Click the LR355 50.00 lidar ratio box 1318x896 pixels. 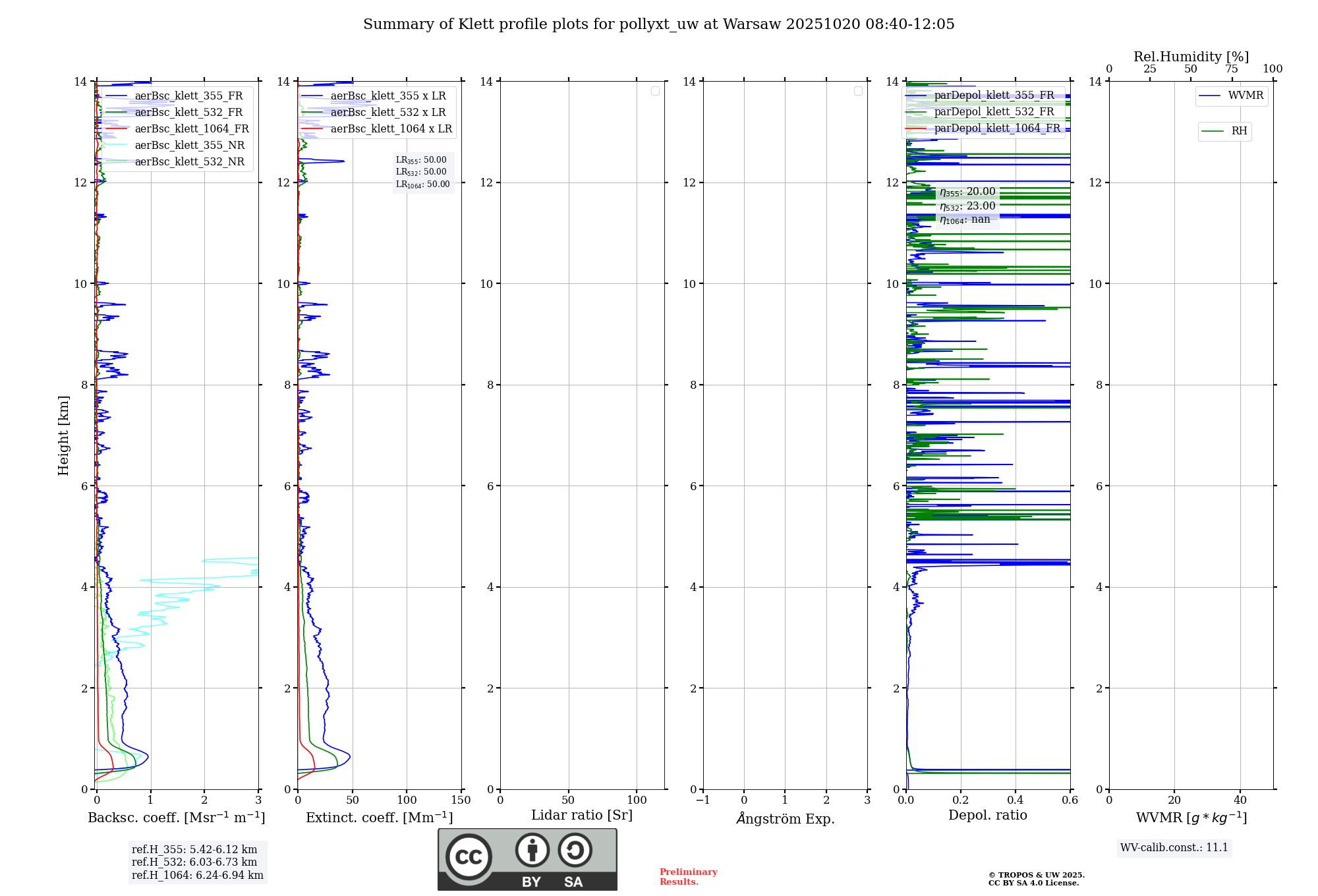(421, 160)
